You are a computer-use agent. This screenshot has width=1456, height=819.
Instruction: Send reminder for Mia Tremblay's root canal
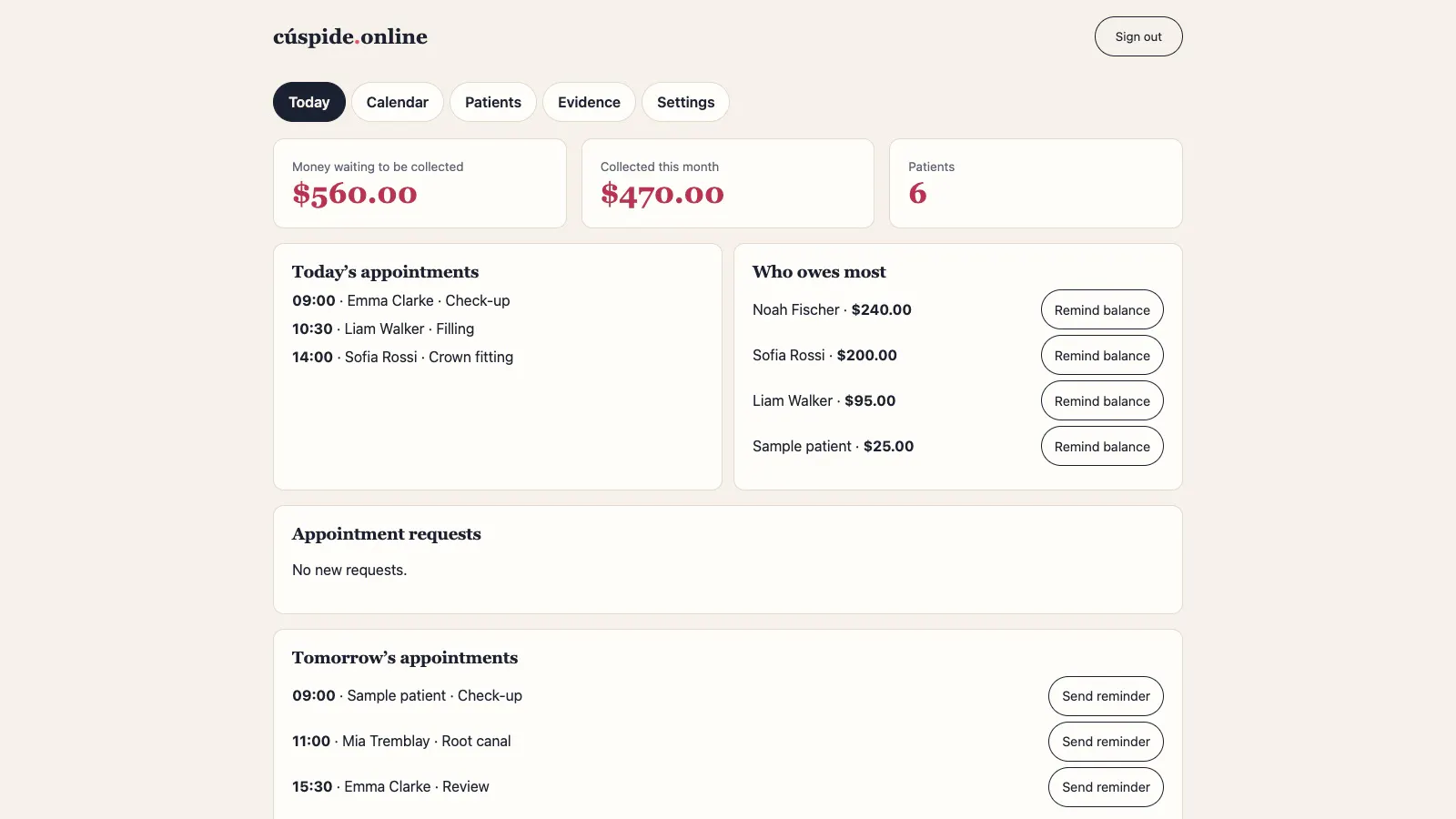click(1106, 742)
